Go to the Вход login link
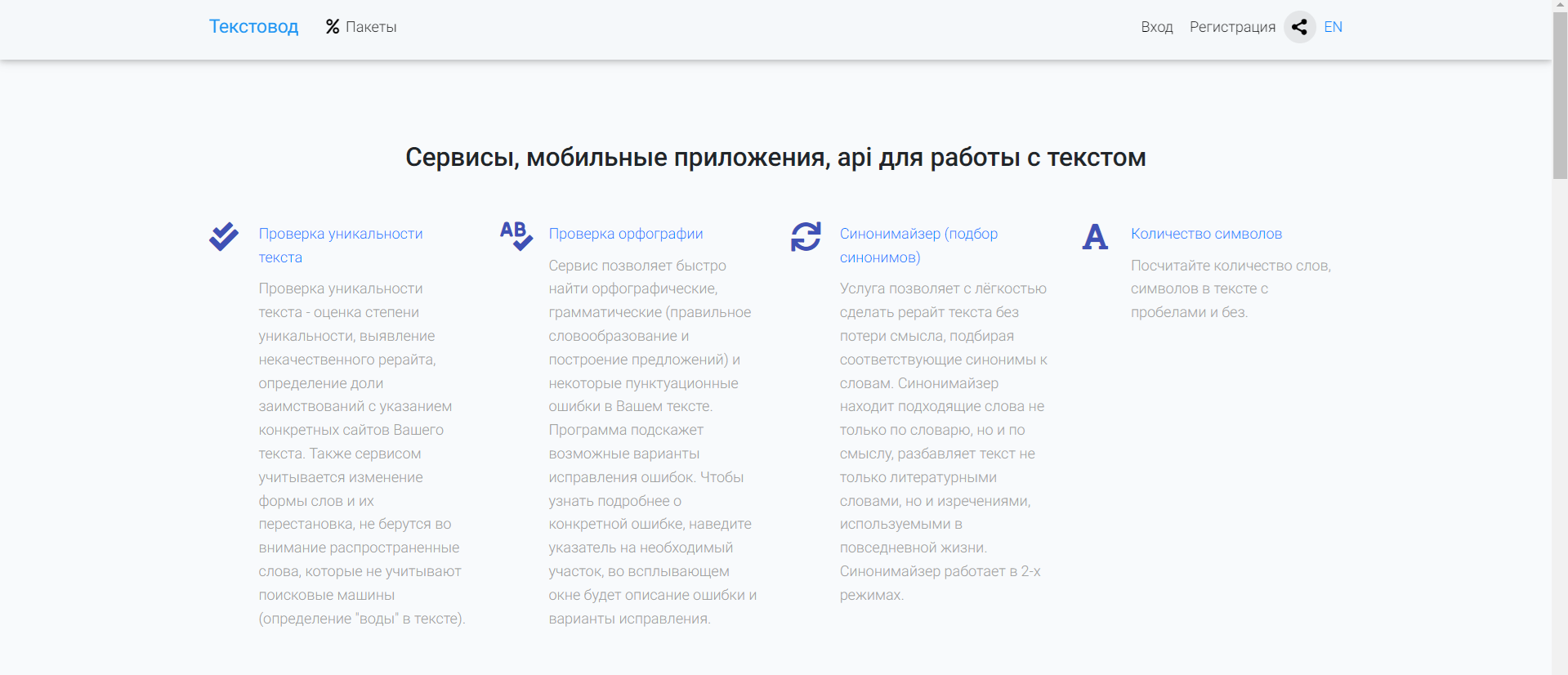 pos(1157,27)
